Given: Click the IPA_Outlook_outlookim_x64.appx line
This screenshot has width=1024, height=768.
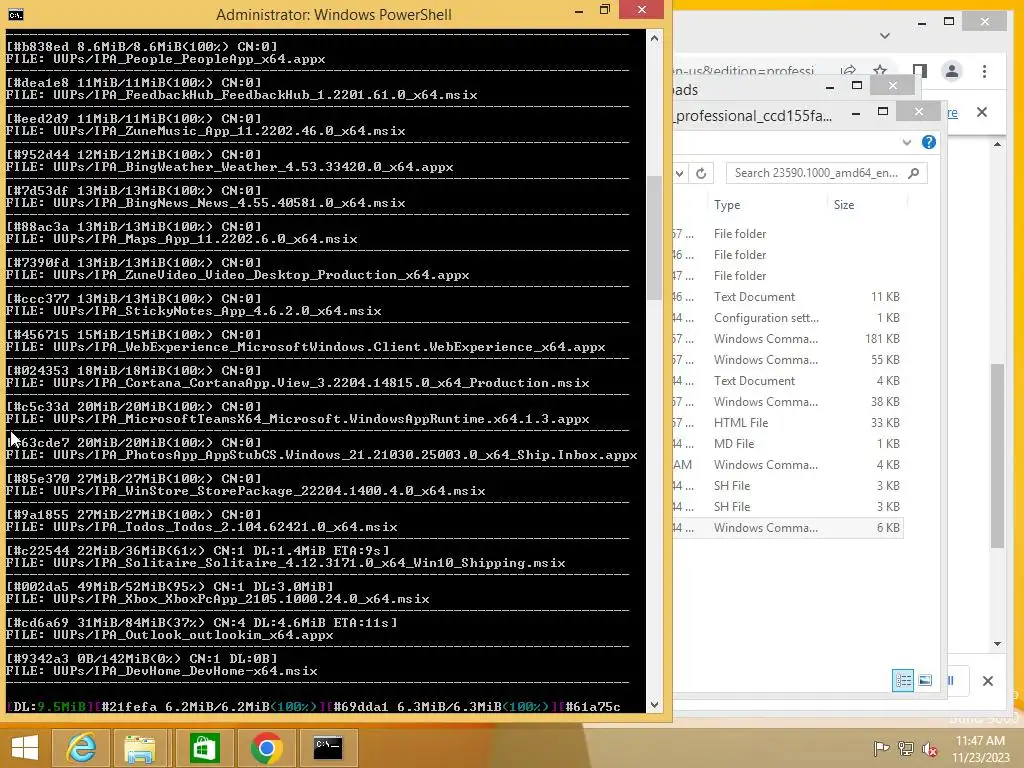Looking at the screenshot, I should pyautogui.click(x=169, y=635).
